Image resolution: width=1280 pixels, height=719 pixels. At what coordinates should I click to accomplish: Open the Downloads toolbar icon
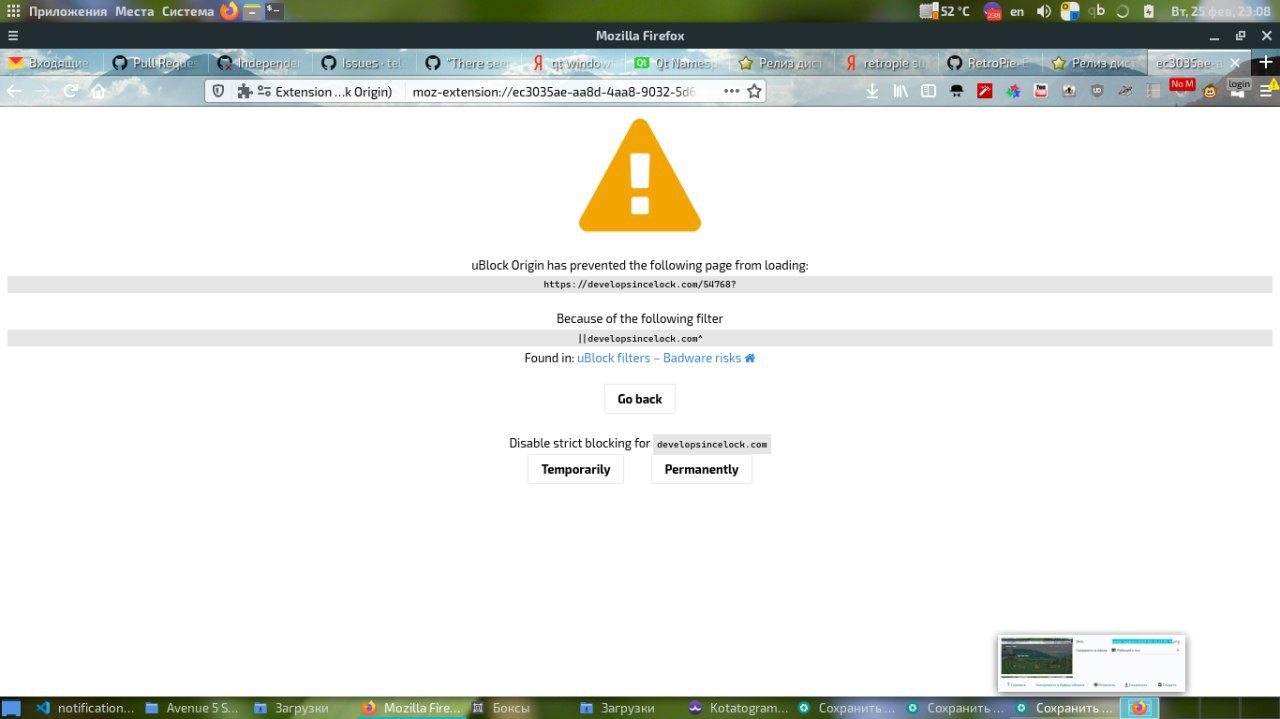pos(872,91)
